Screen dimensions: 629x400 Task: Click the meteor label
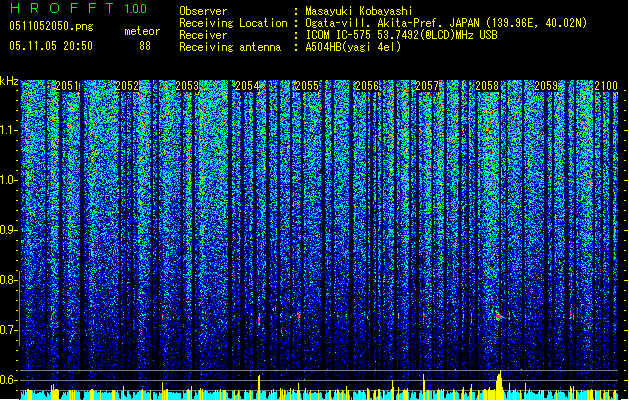[x=142, y=31]
